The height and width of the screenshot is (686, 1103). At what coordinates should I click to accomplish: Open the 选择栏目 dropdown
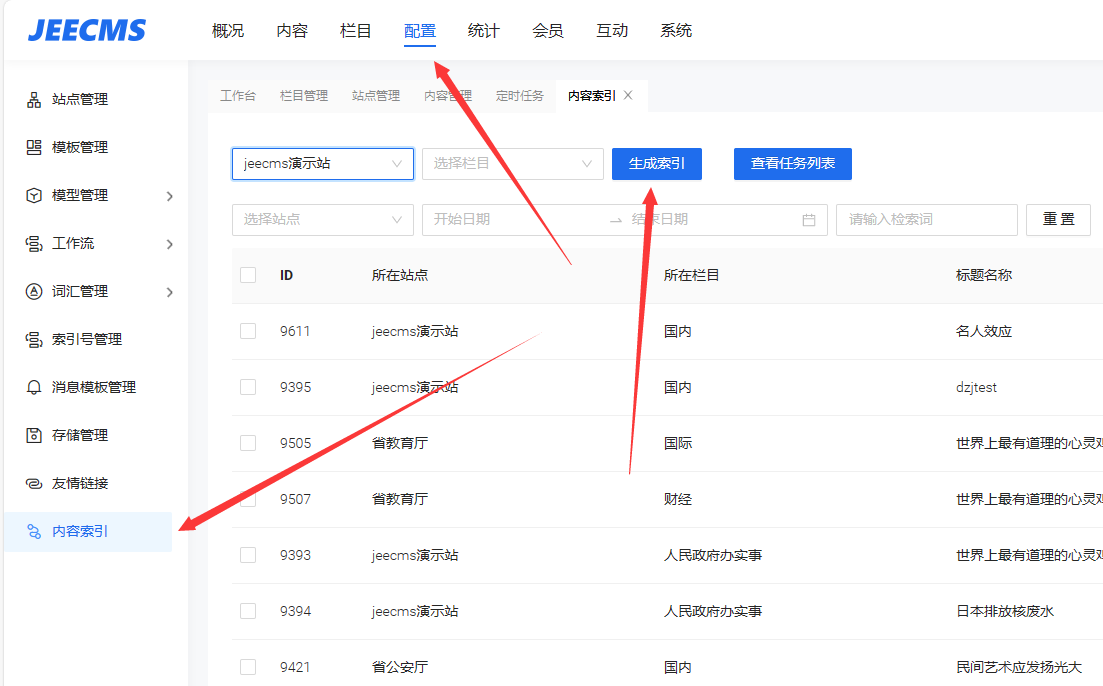(x=512, y=164)
